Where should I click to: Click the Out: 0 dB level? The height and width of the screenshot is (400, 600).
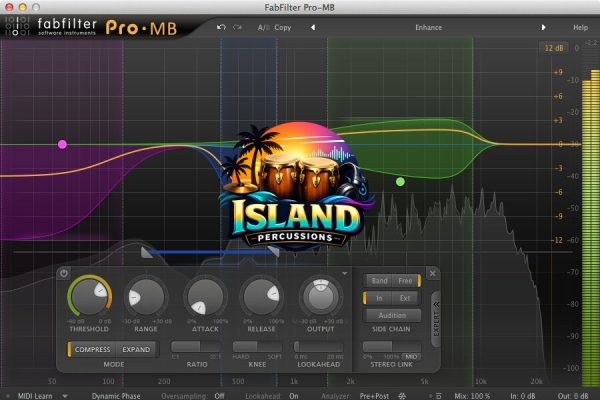click(573, 396)
